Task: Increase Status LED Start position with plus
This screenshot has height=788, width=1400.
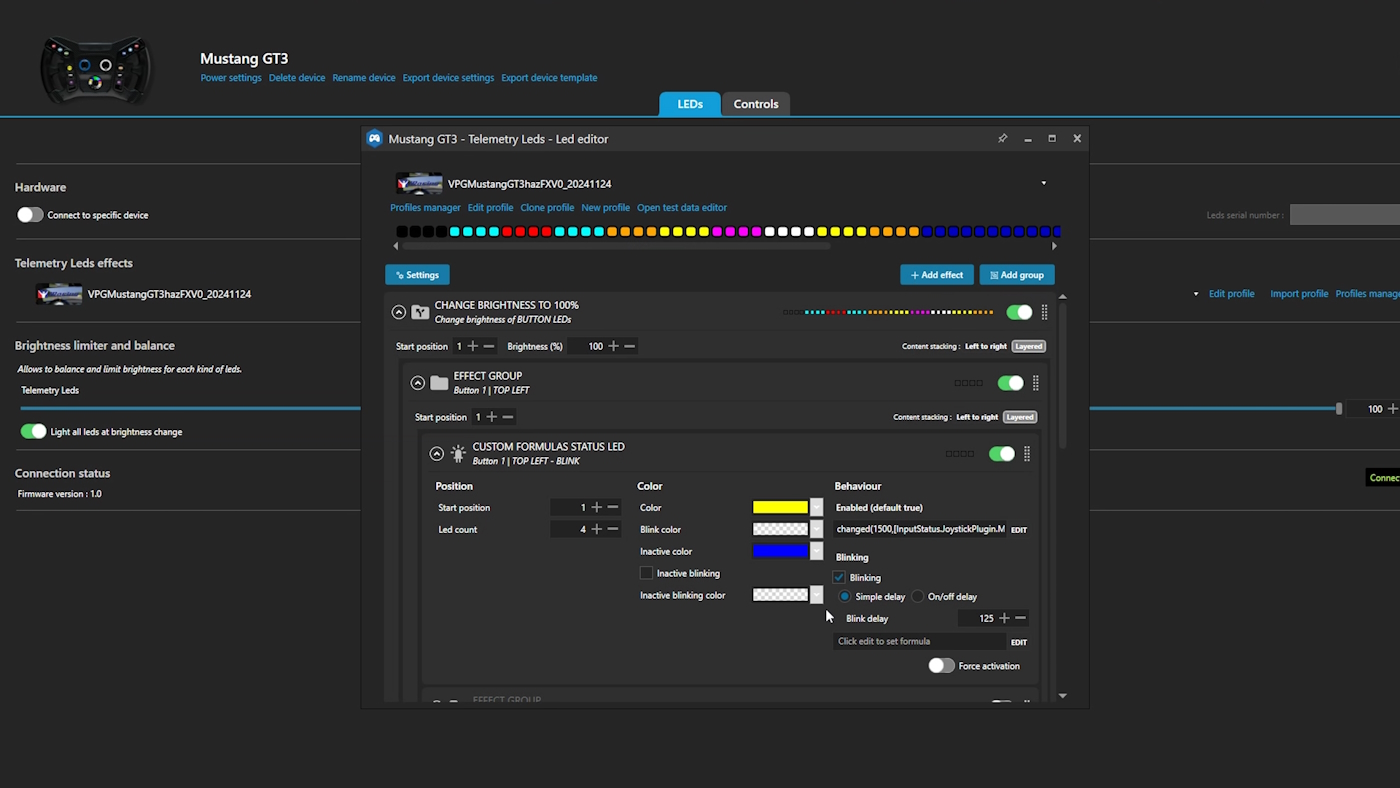Action: (597, 507)
